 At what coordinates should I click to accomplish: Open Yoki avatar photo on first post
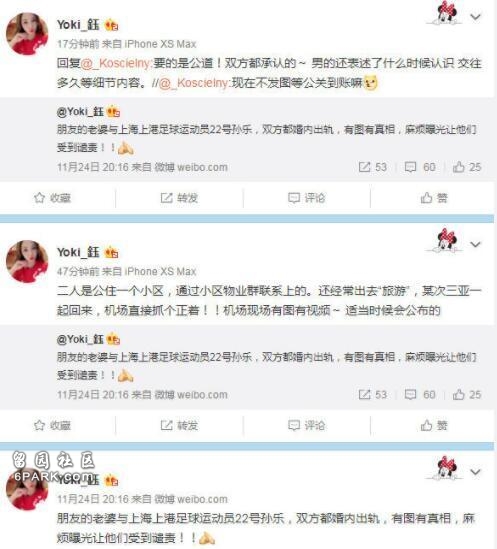[x=27, y=34]
